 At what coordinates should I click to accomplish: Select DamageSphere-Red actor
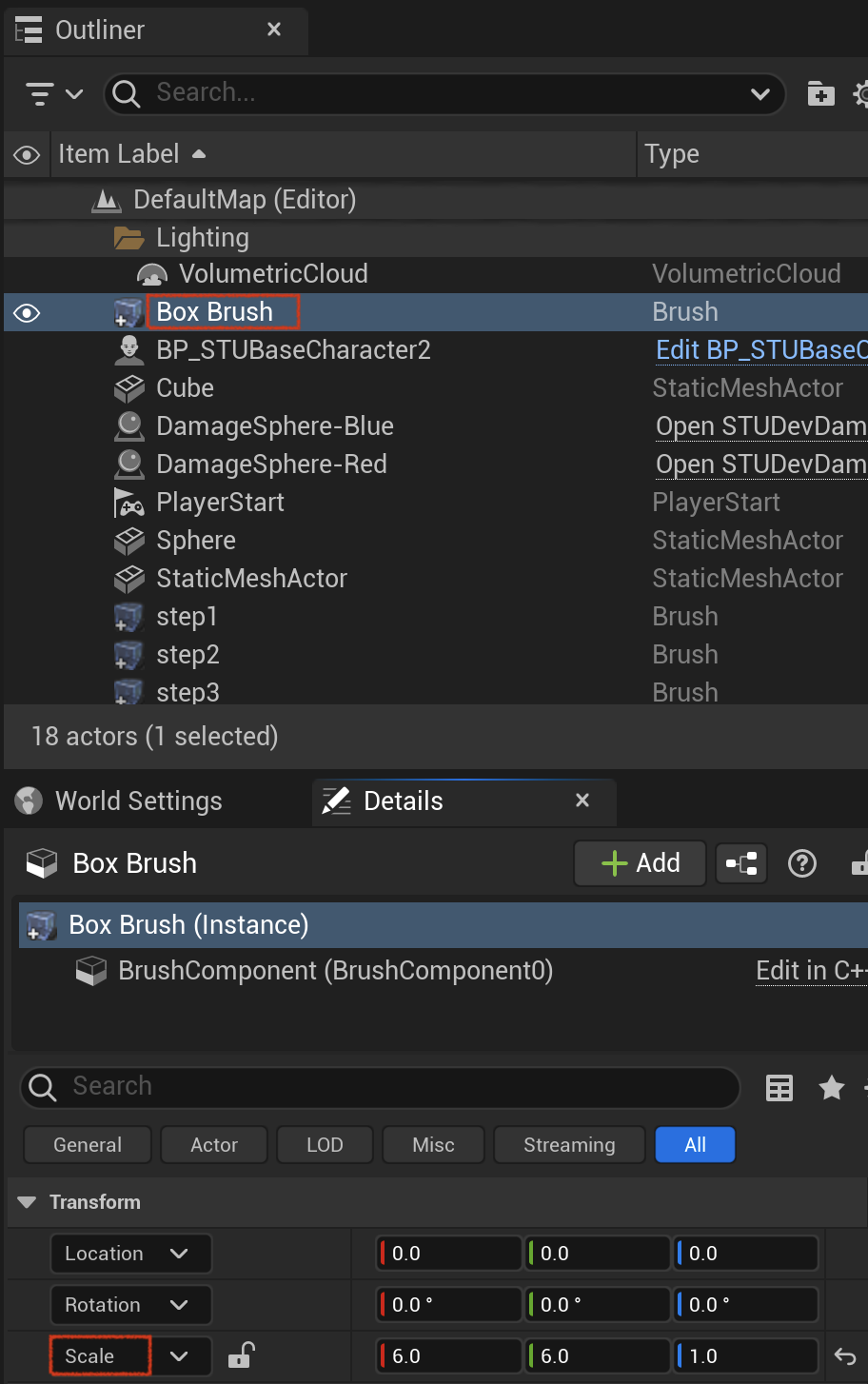271,465
